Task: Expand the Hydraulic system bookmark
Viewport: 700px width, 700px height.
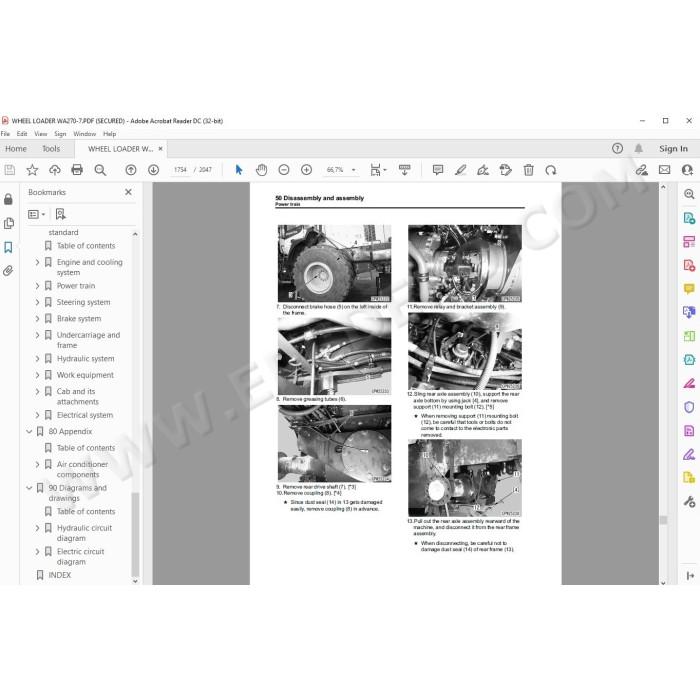Action: pyautogui.click(x=38, y=358)
